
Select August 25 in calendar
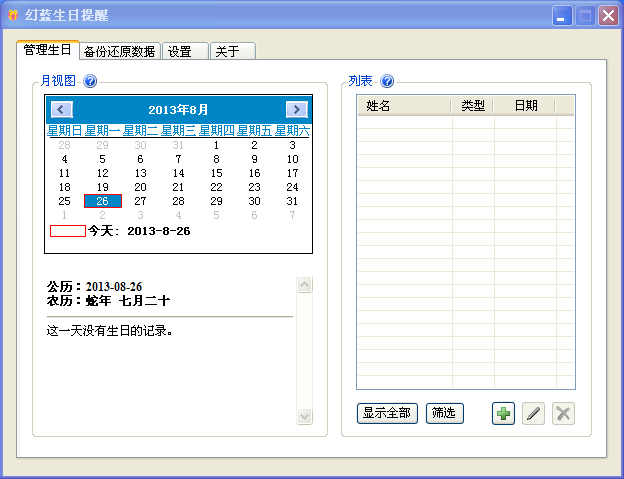[64, 201]
